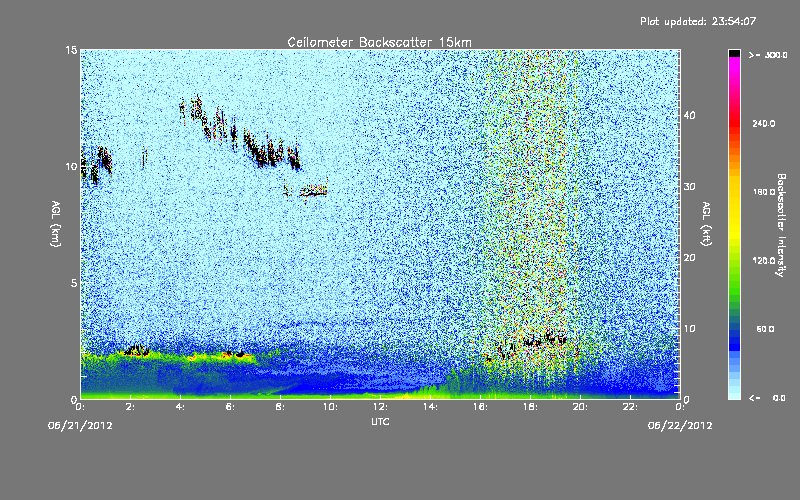This screenshot has height=500, width=800.
Task: Click the colorbar value 240.0
Action: [764, 123]
